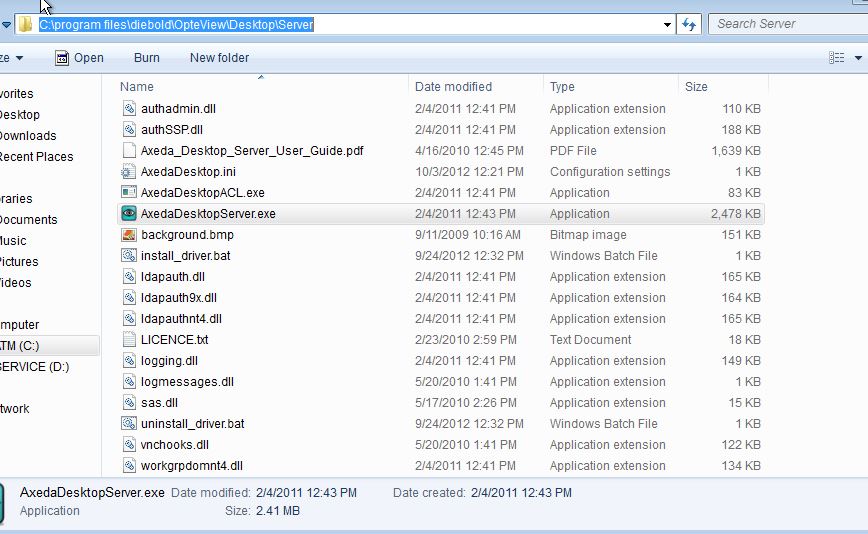The image size is (868, 534).
Task: Open Documents library in sidebar
Action: point(28,220)
